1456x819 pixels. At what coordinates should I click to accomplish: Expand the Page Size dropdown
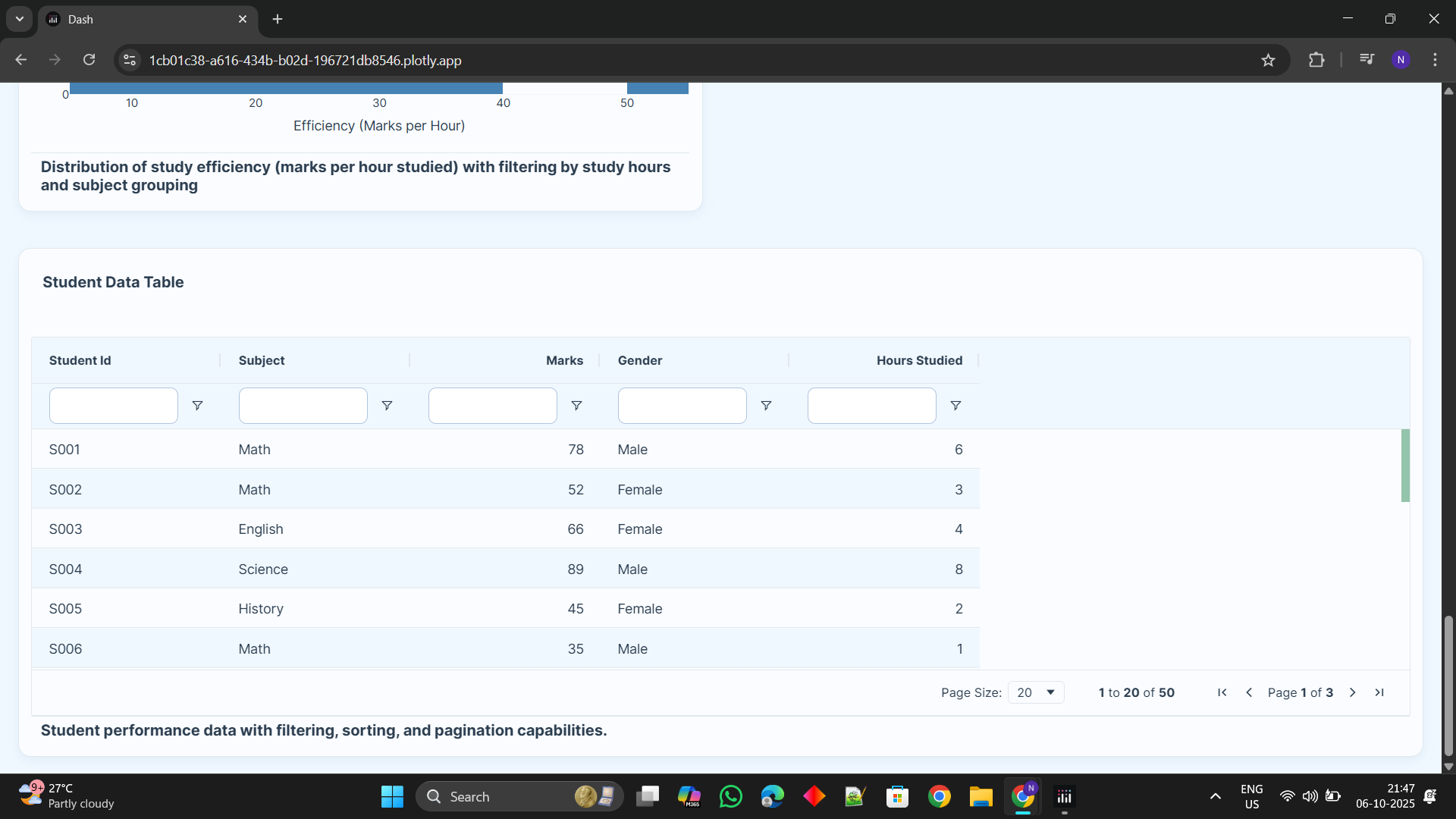point(1036,692)
